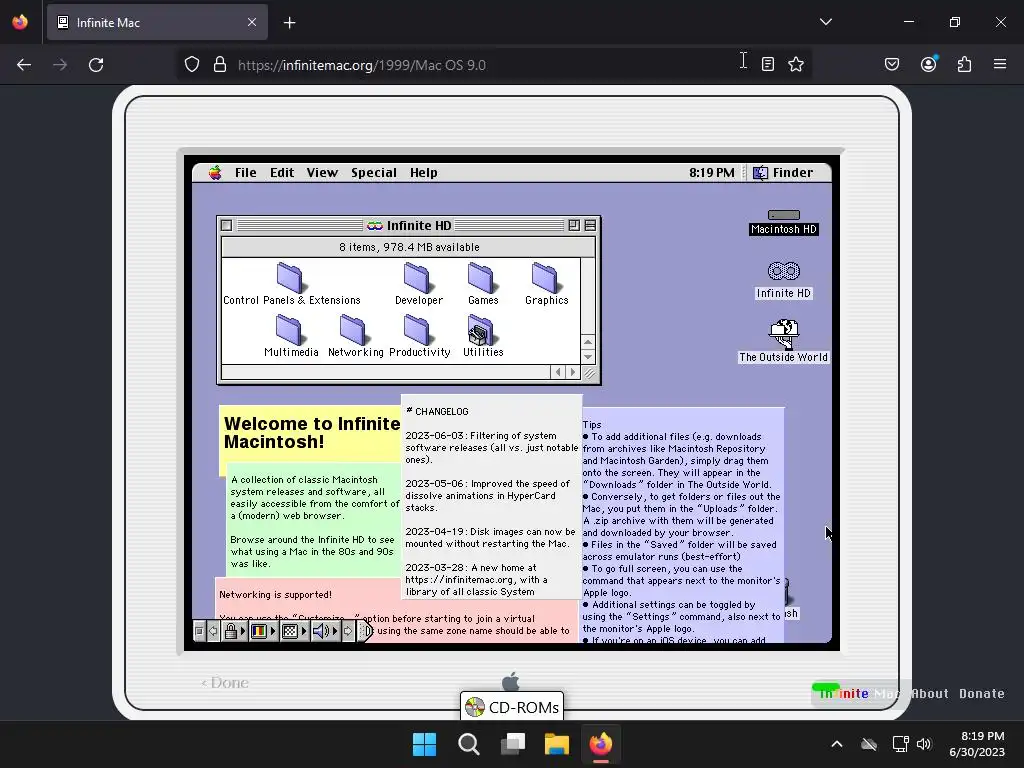
Task: Open the File menu
Action: (x=246, y=172)
